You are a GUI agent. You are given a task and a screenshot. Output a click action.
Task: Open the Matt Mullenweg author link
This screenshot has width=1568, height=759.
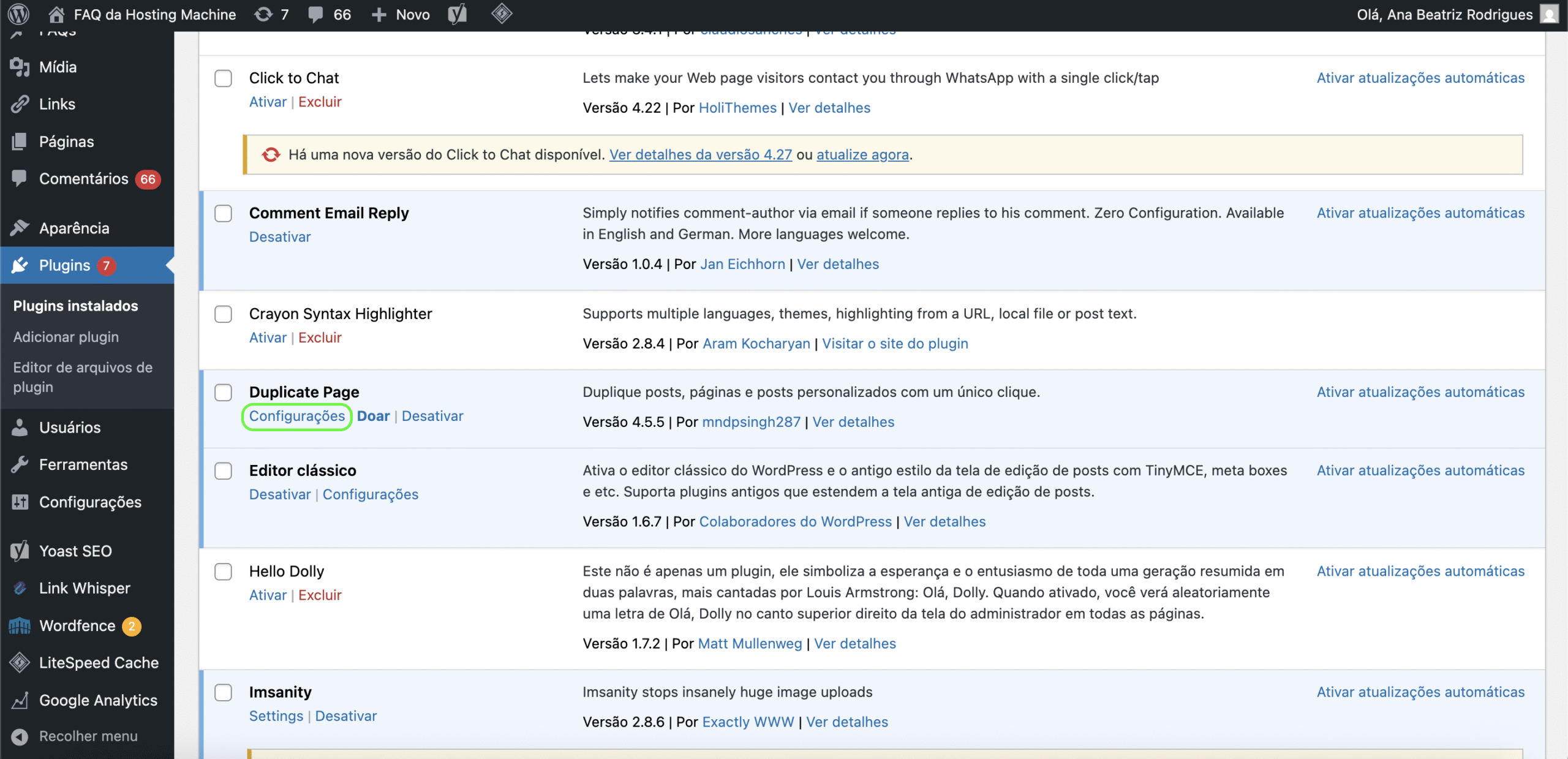[750, 644]
